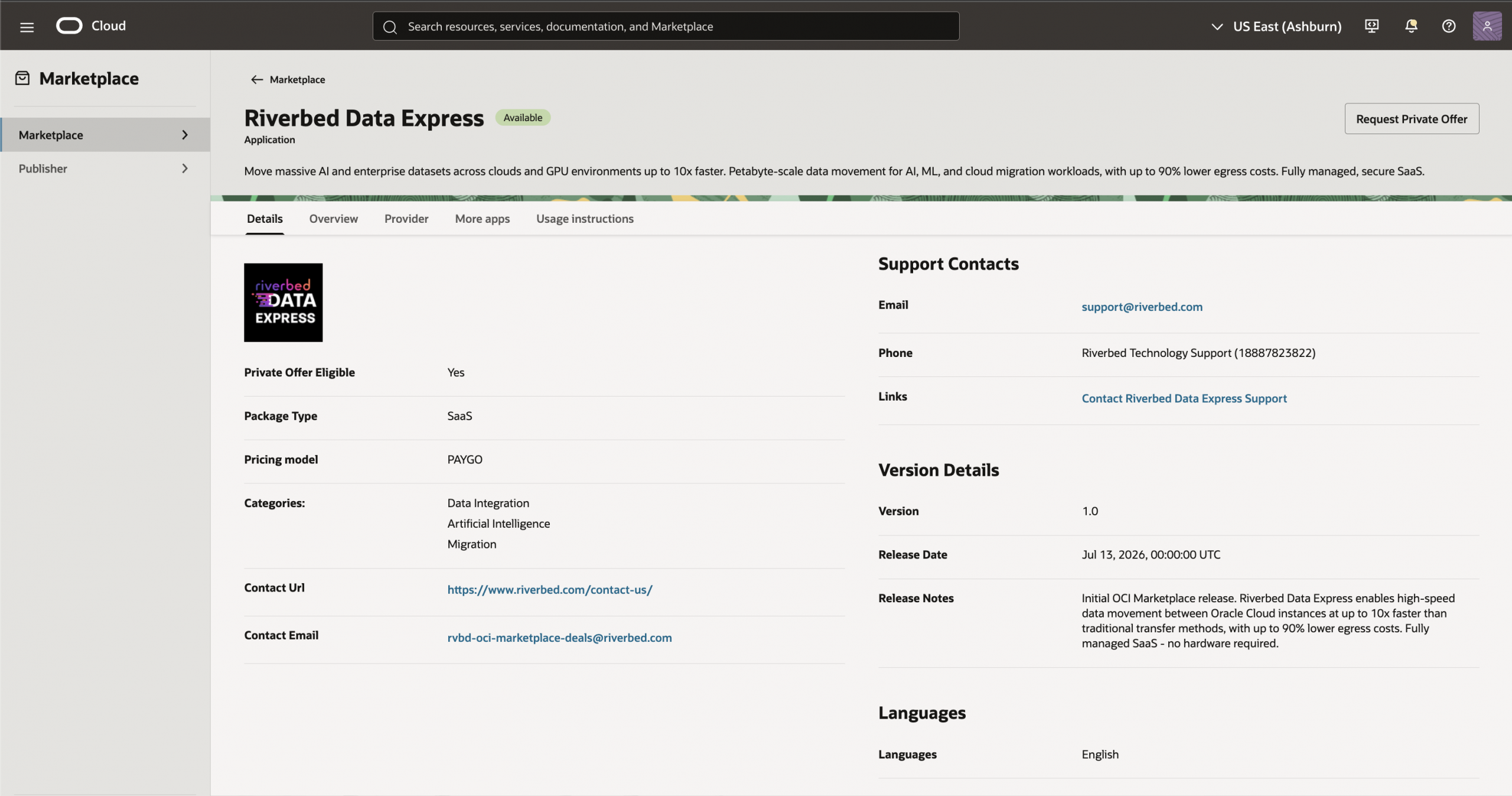Click the Riverbed Data Express logo thumbnail
The height and width of the screenshot is (796, 1512).
tap(283, 302)
